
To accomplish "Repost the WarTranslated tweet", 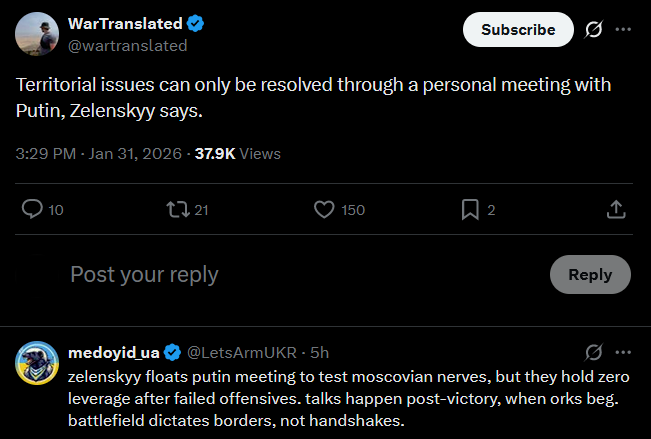I will point(176,209).
